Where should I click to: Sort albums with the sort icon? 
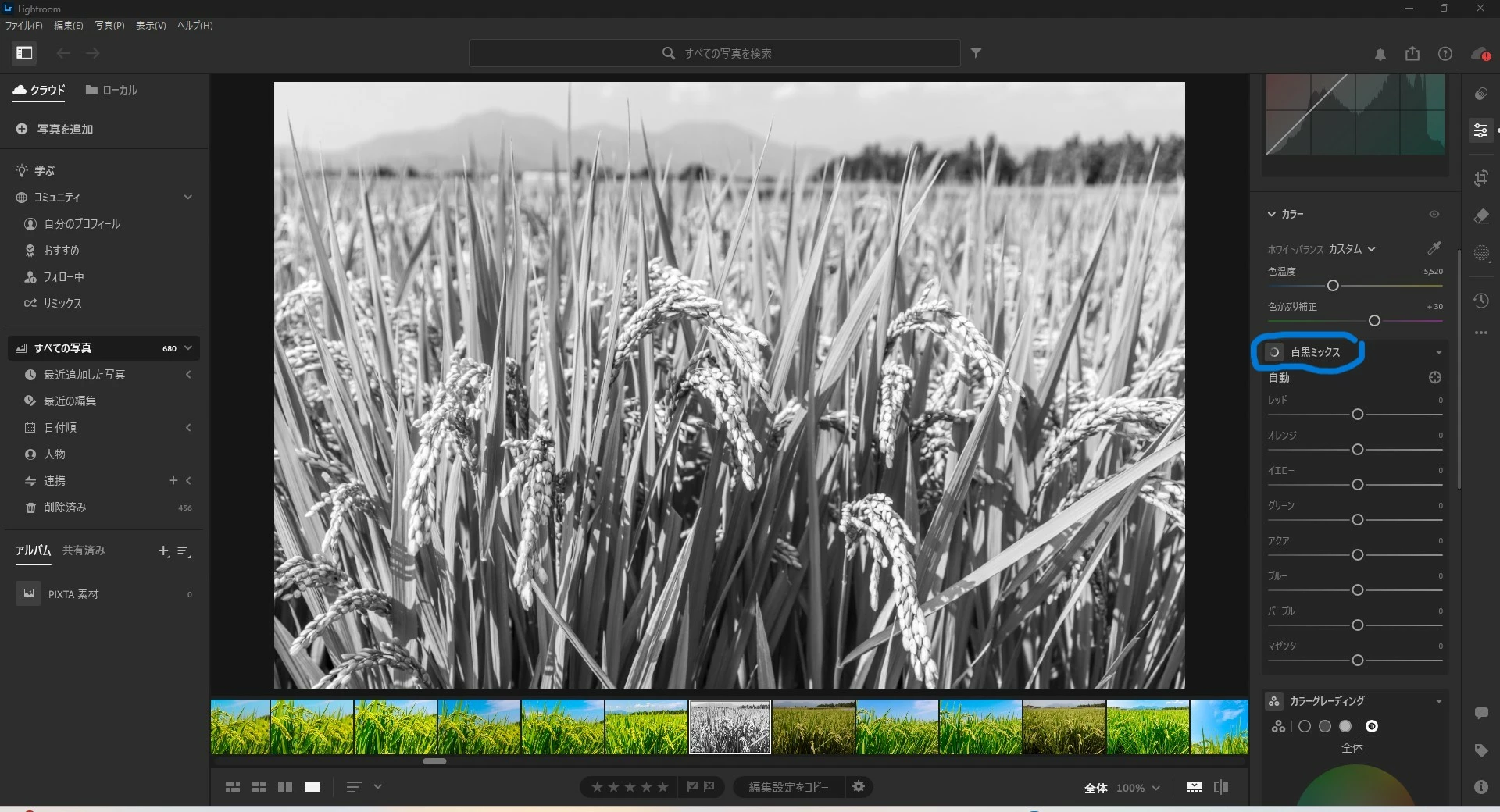pos(184,551)
